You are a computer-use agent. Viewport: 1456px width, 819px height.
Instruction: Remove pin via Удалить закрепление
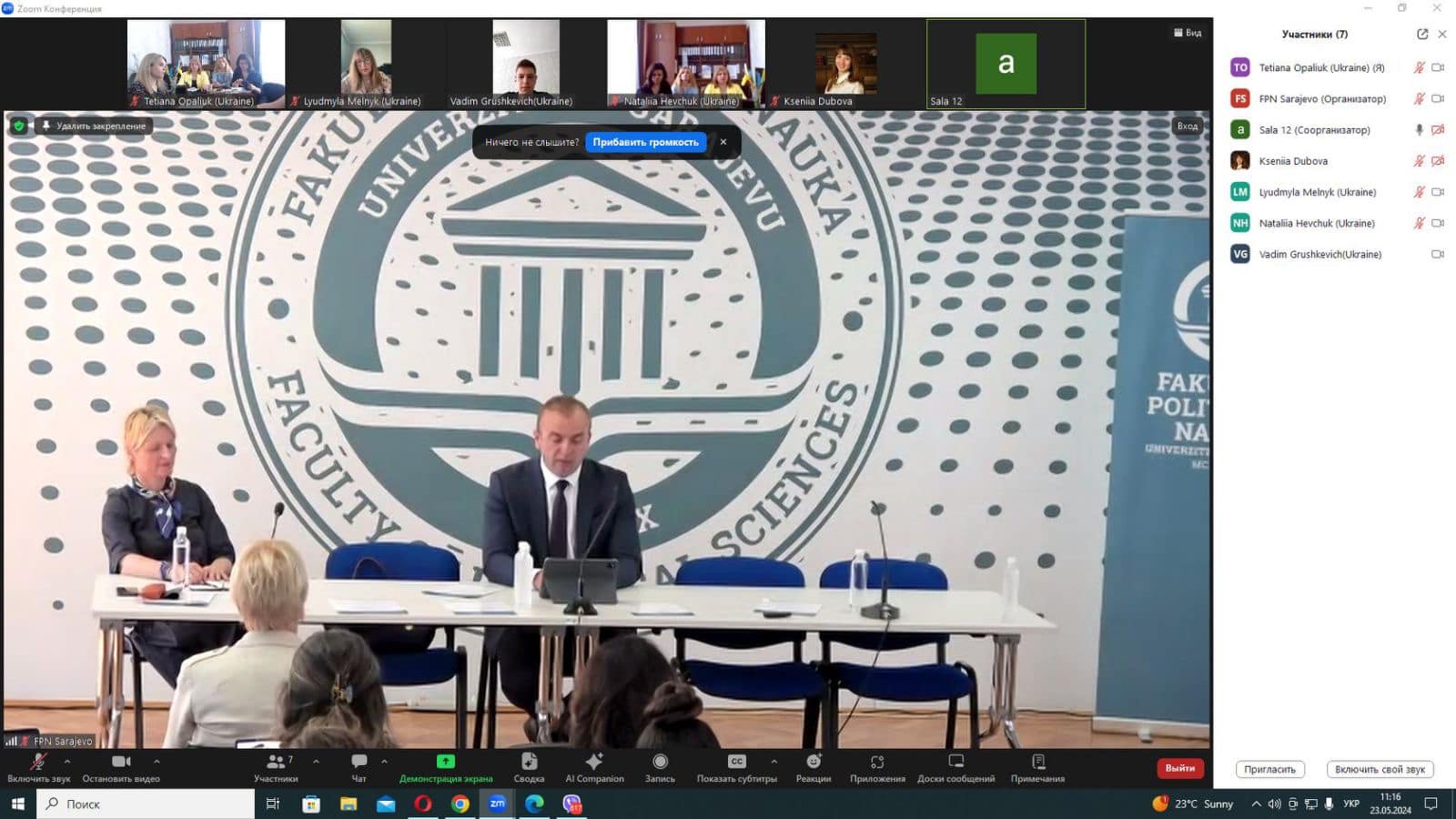(x=94, y=126)
